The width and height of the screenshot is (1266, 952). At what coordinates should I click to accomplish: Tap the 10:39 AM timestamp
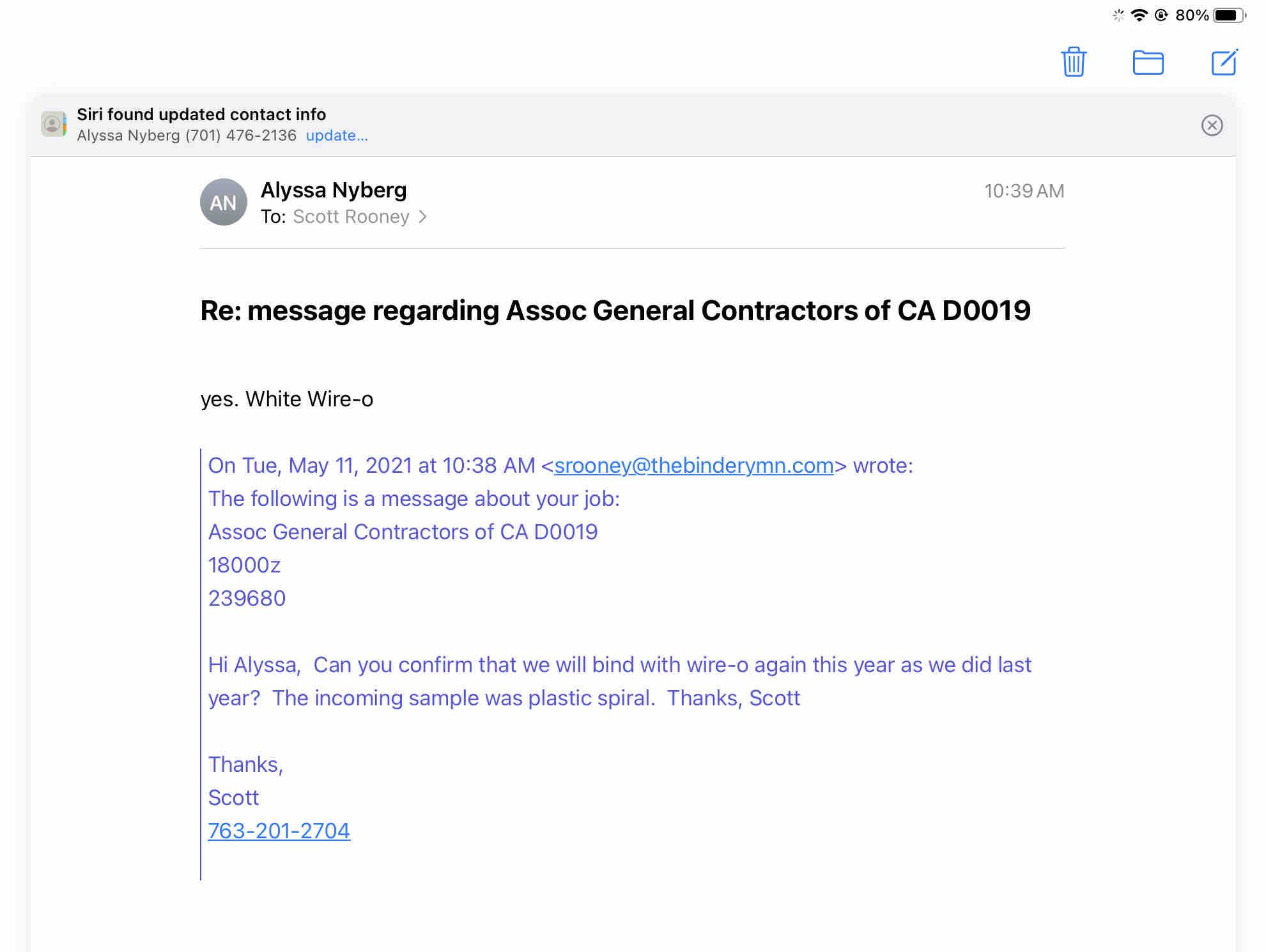click(1024, 191)
